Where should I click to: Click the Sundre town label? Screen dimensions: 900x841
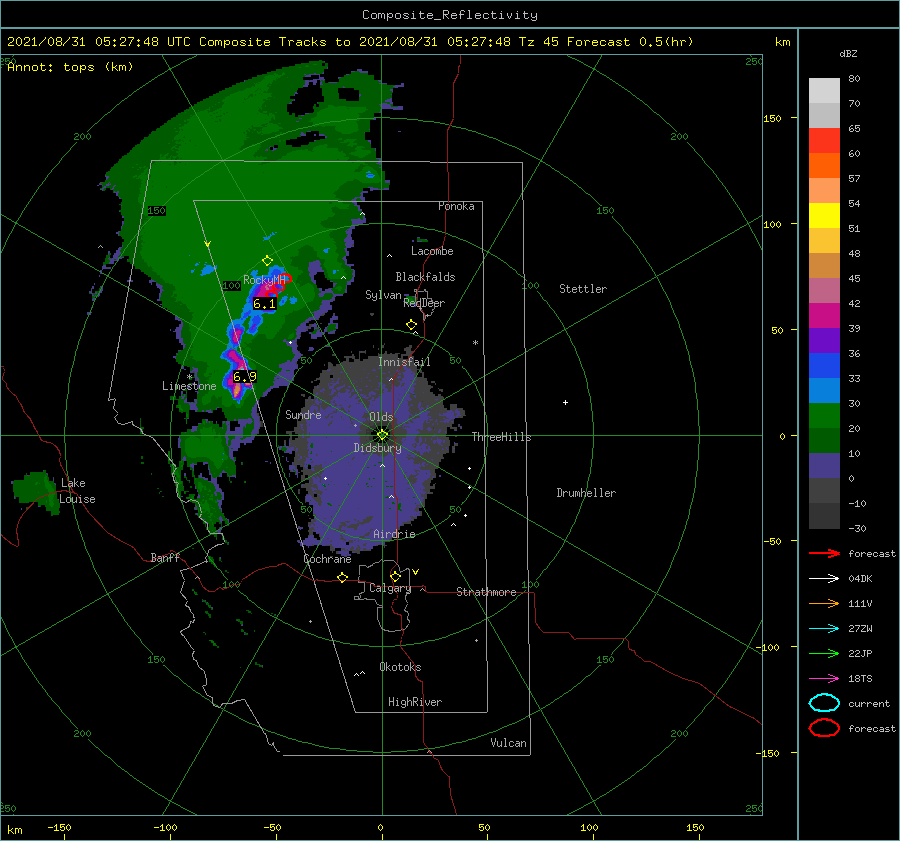click(303, 414)
